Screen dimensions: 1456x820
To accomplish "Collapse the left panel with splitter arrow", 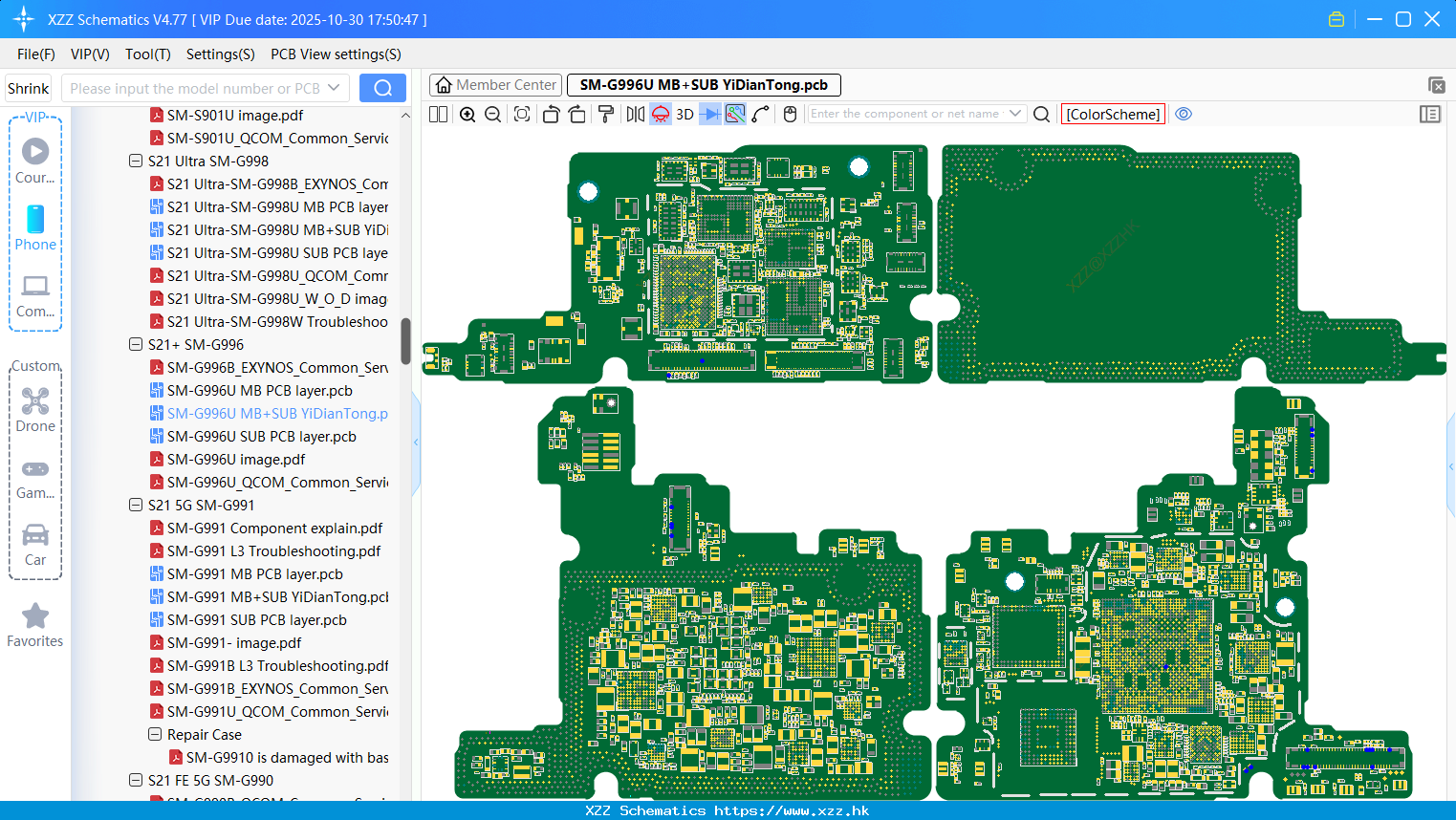I will (x=416, y=442).
